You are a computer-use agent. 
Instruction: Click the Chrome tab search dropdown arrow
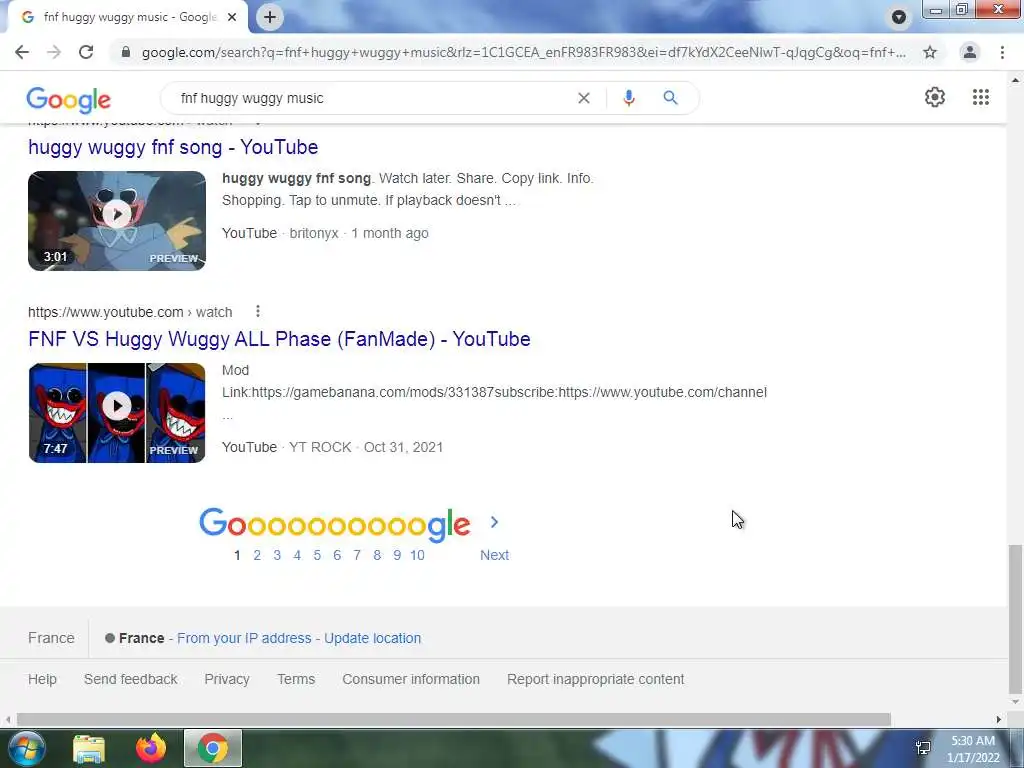tap(899, 17)
